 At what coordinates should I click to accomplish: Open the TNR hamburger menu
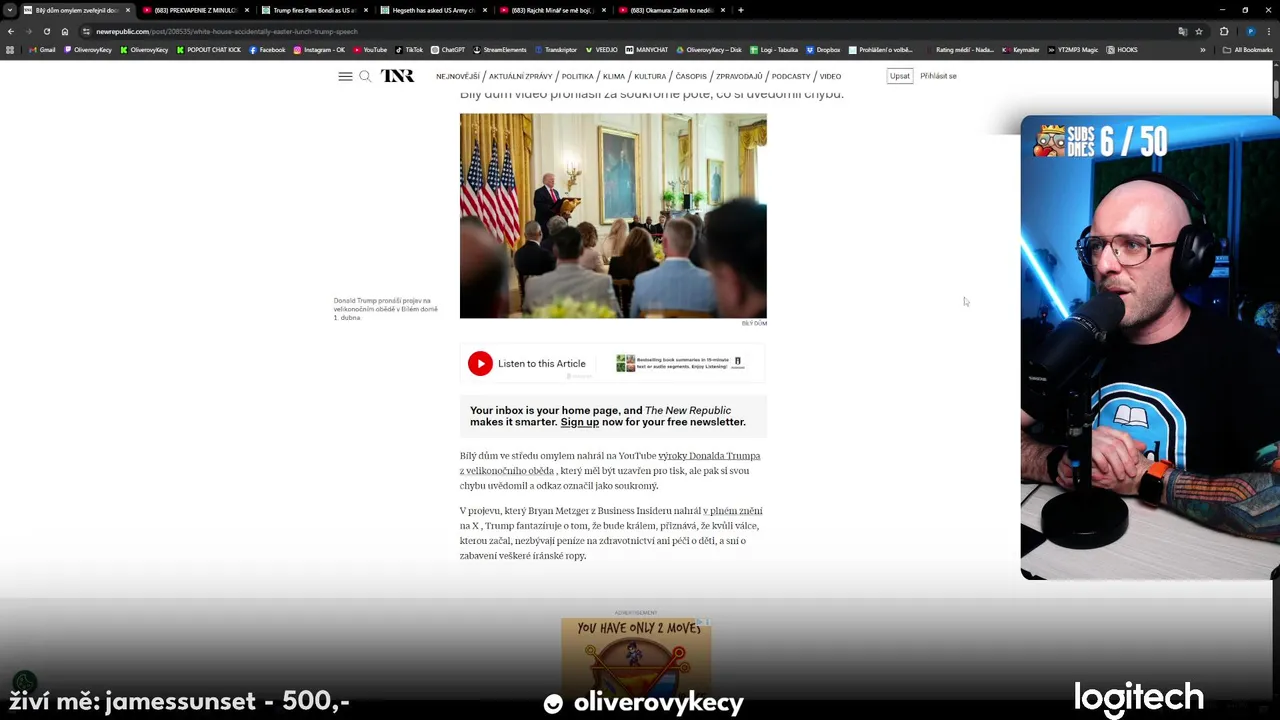[345, 76]
